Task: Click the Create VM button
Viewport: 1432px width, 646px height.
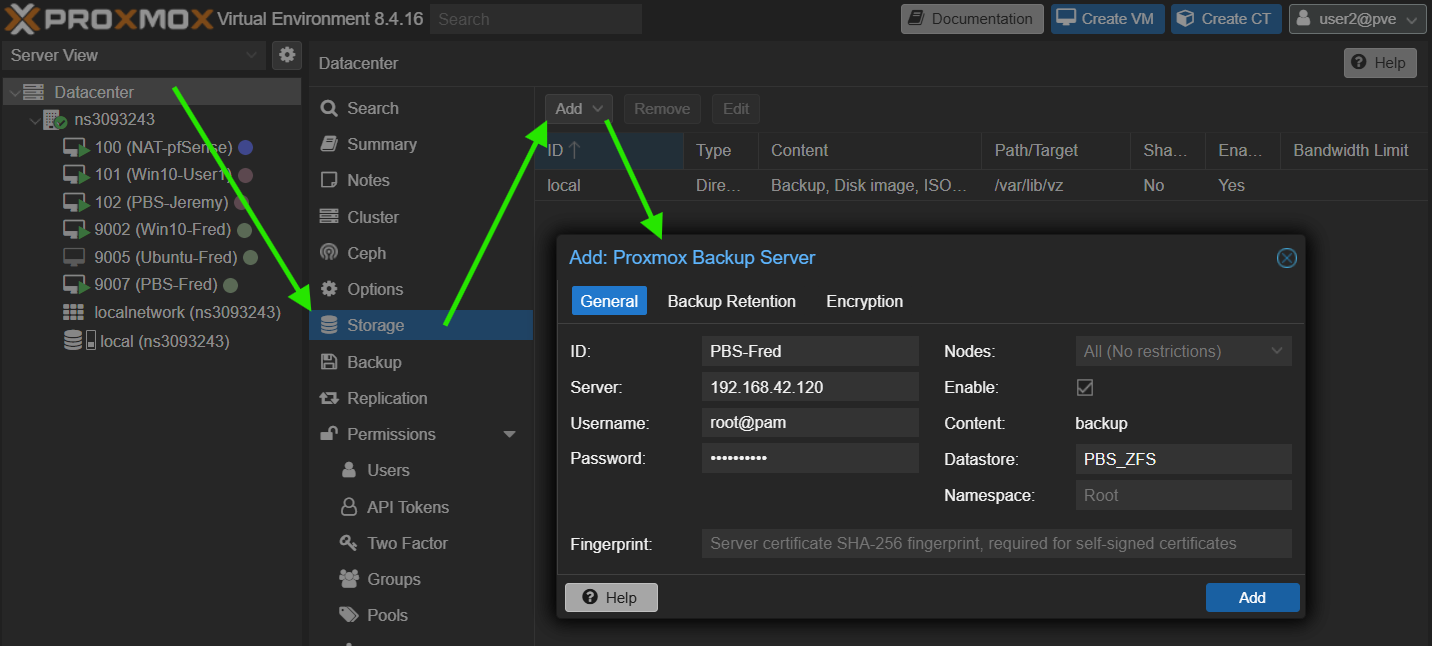Action: pyautogui.click(x=1107, y=19)
